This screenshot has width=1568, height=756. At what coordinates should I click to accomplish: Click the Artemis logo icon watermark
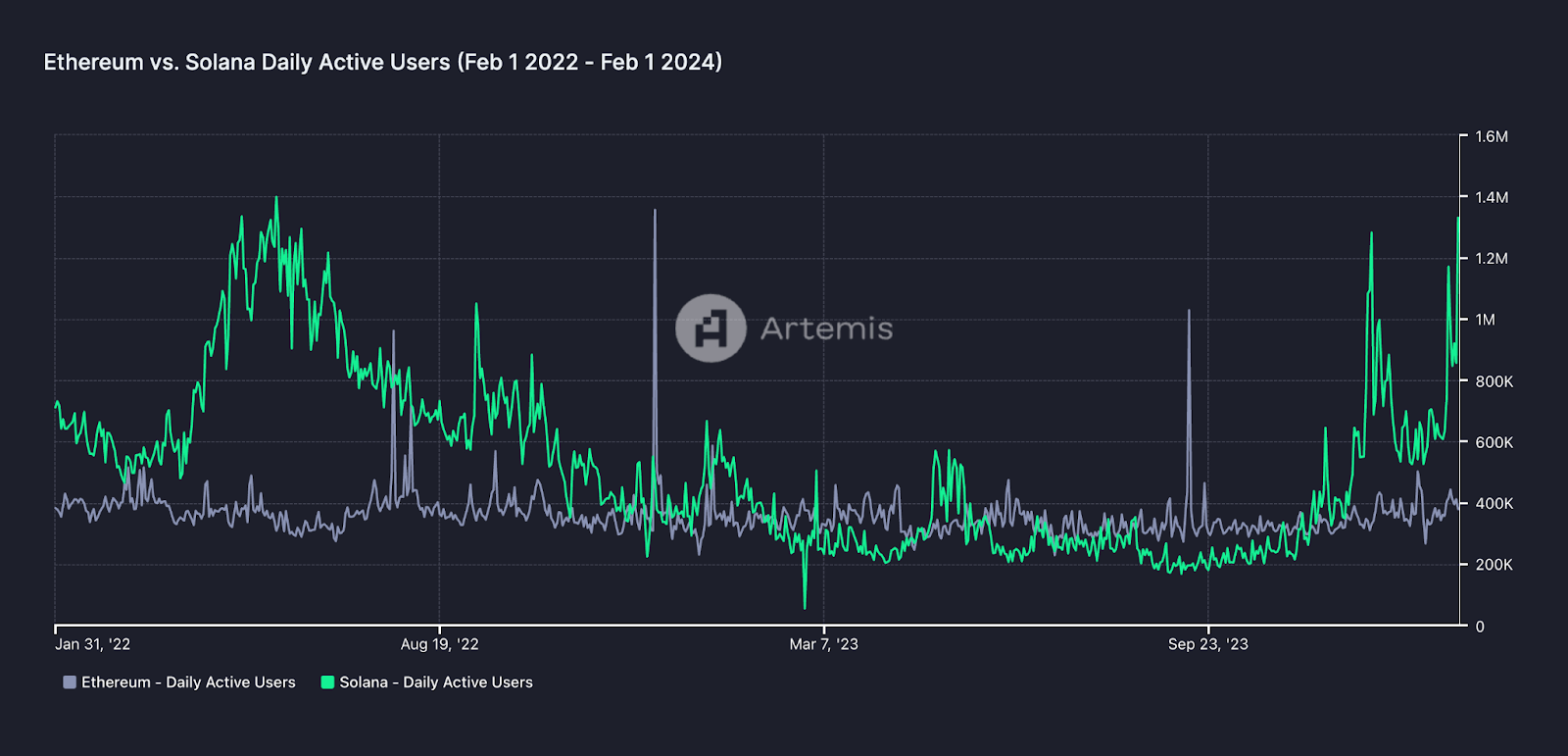tap(710, 328)
